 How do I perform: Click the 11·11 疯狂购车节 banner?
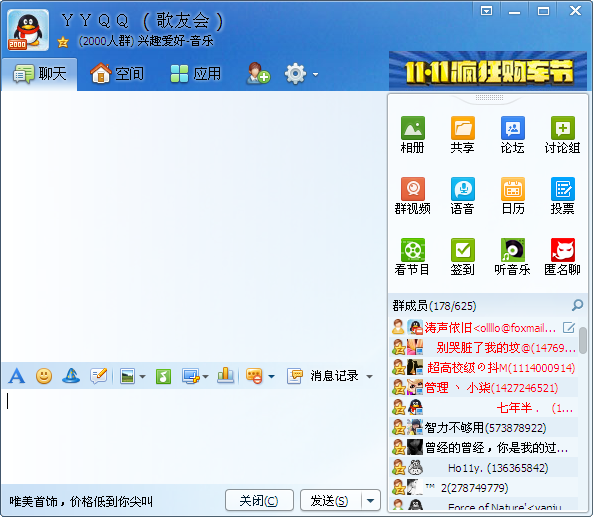coord(488,71)
